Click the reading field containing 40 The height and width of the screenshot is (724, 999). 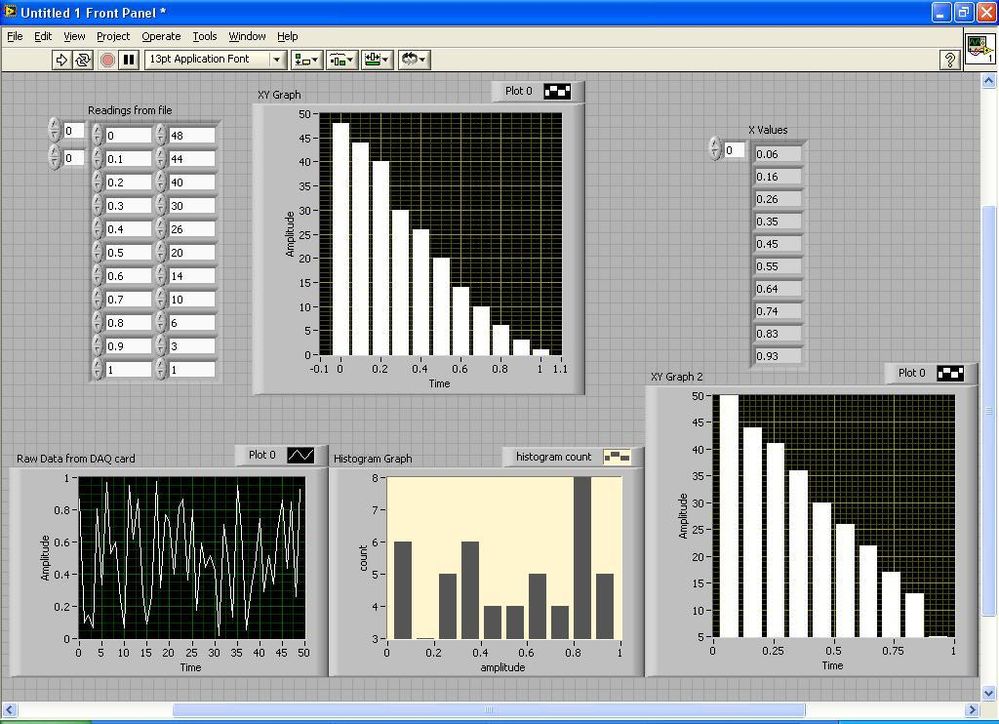[192, 182]
